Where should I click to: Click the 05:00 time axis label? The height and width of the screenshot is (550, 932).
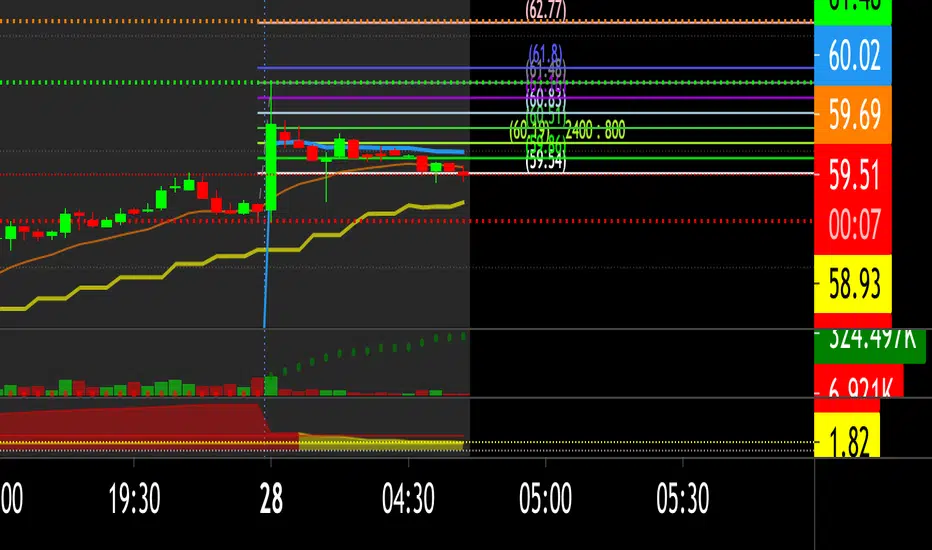[545, 498]
